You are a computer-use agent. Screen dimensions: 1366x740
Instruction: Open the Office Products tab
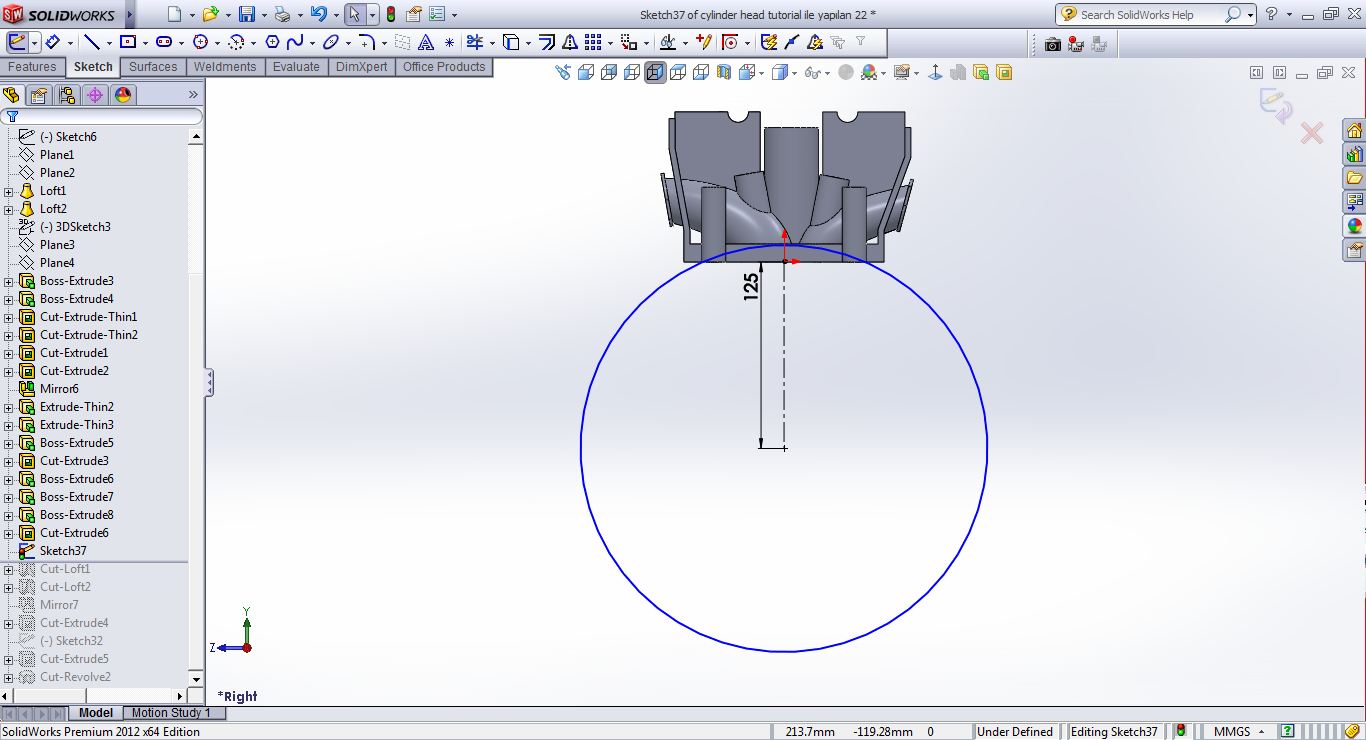point(444,67)
